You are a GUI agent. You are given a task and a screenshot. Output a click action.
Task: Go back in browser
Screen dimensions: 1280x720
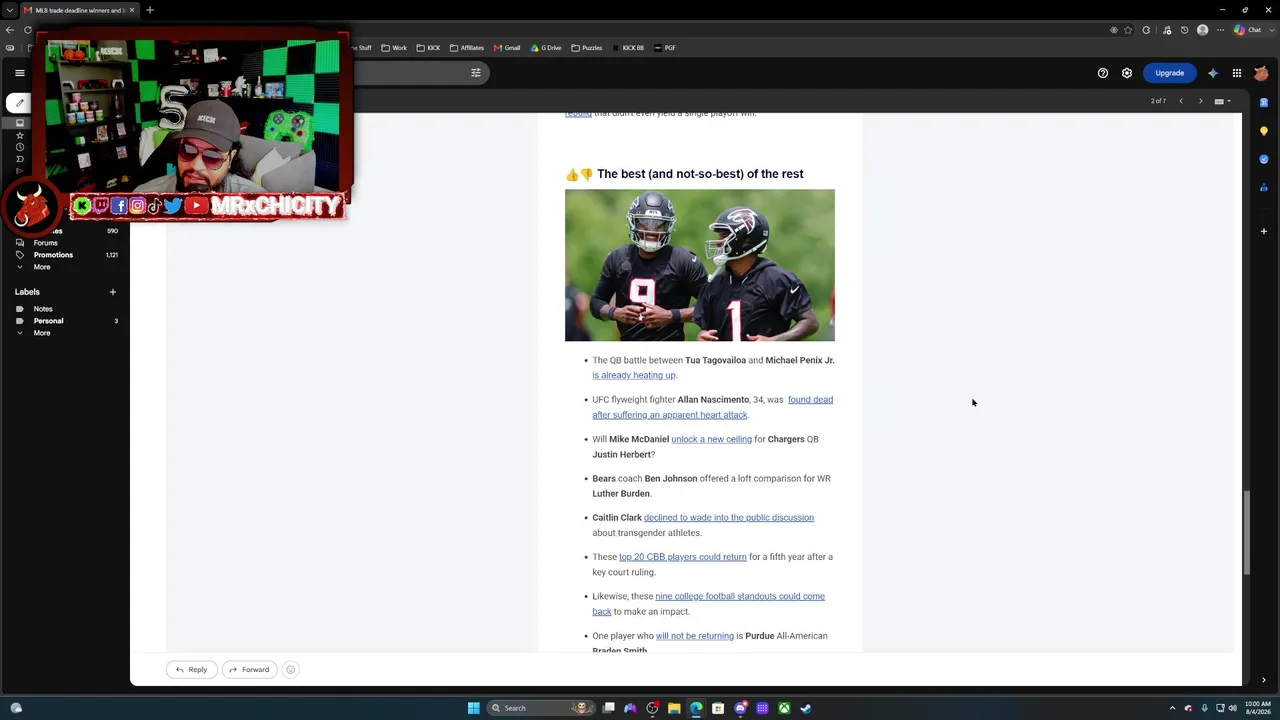pos(10,30)
